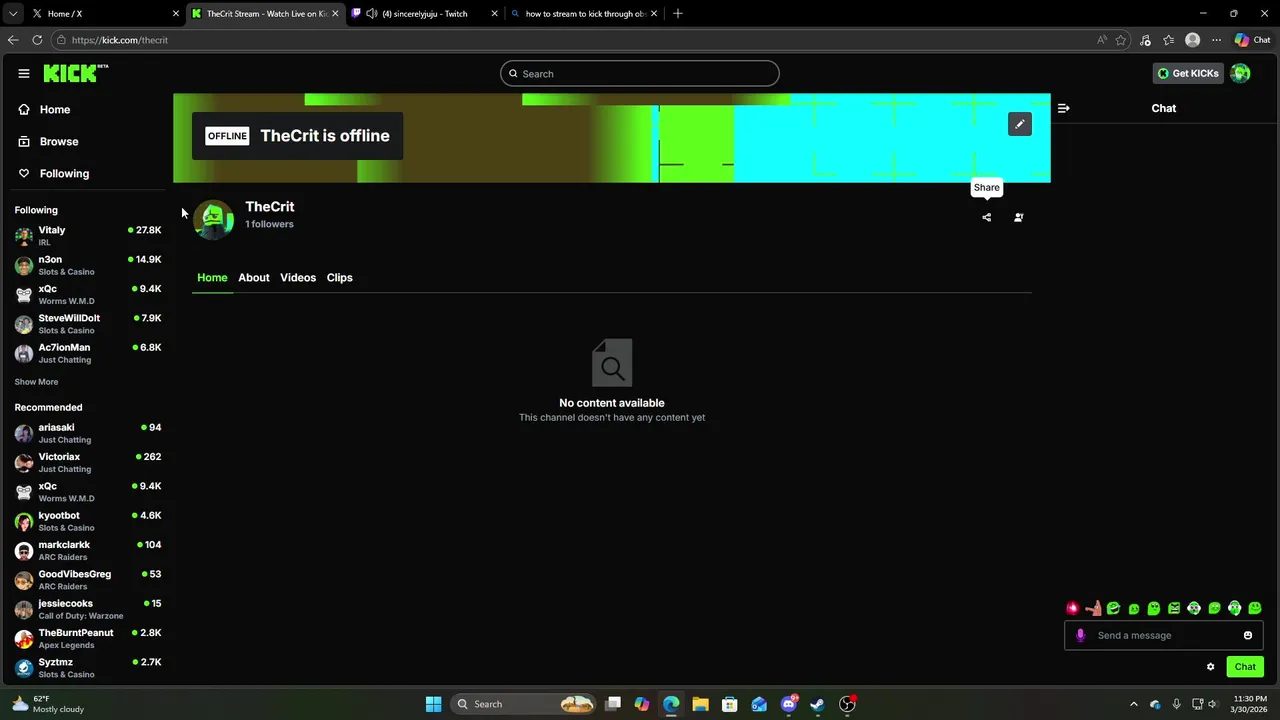Open File Explorer from taskbar

700,704
